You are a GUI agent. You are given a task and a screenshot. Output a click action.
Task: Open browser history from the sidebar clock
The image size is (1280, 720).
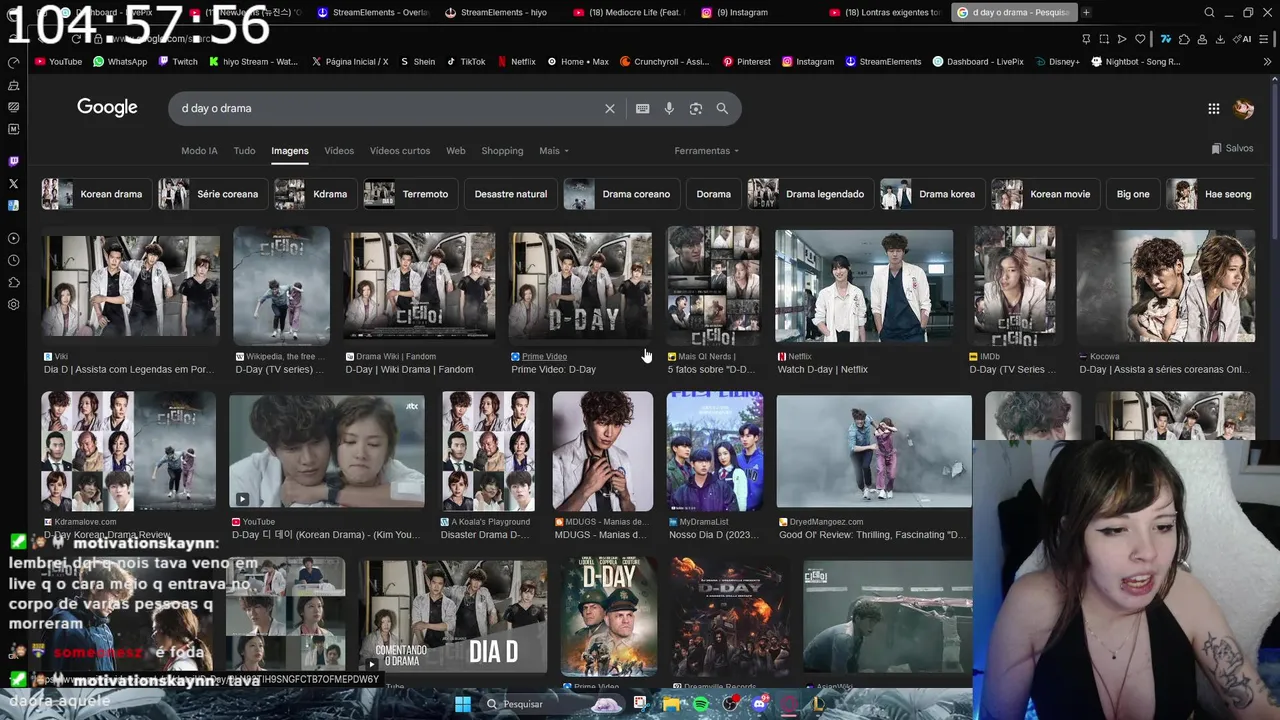[x=13, y=260]
